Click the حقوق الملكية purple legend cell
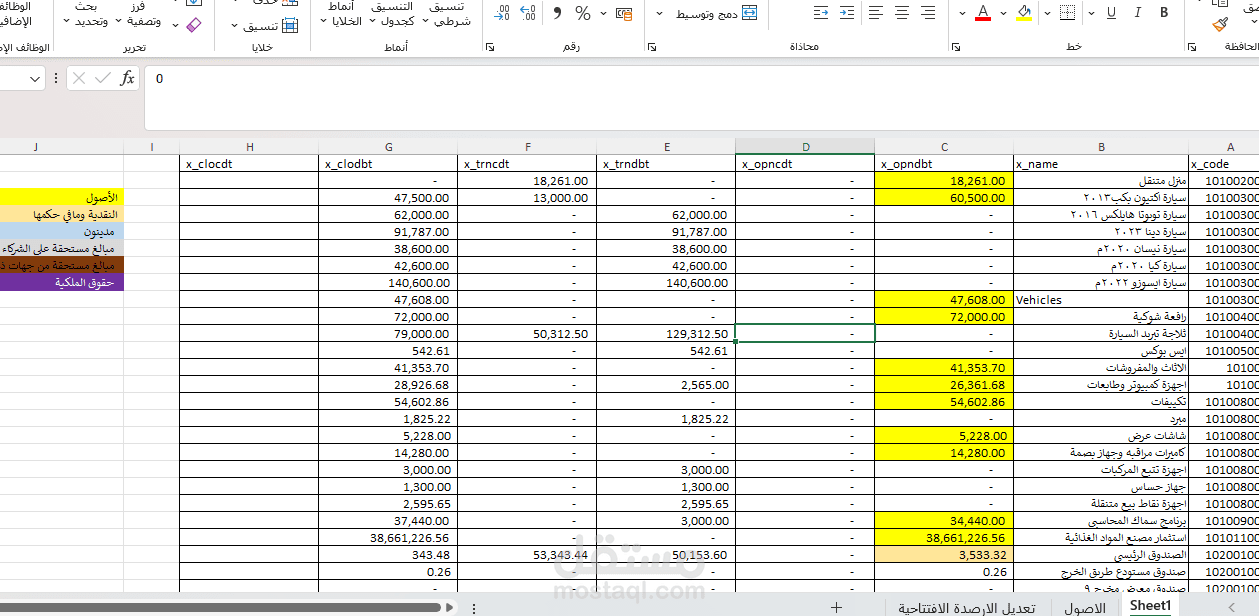 61,283
